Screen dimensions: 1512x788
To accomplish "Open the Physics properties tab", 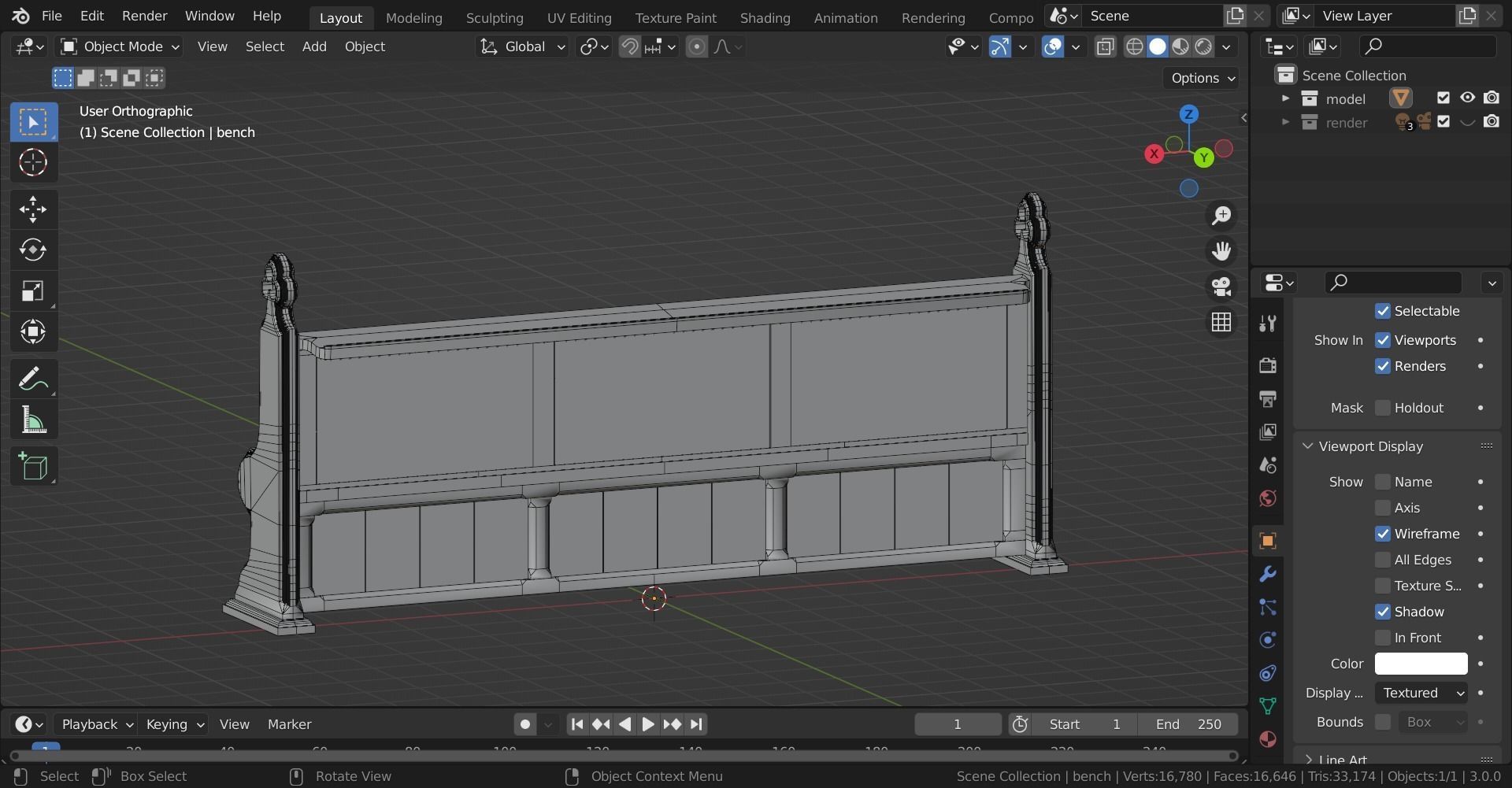I will 1268,640.
